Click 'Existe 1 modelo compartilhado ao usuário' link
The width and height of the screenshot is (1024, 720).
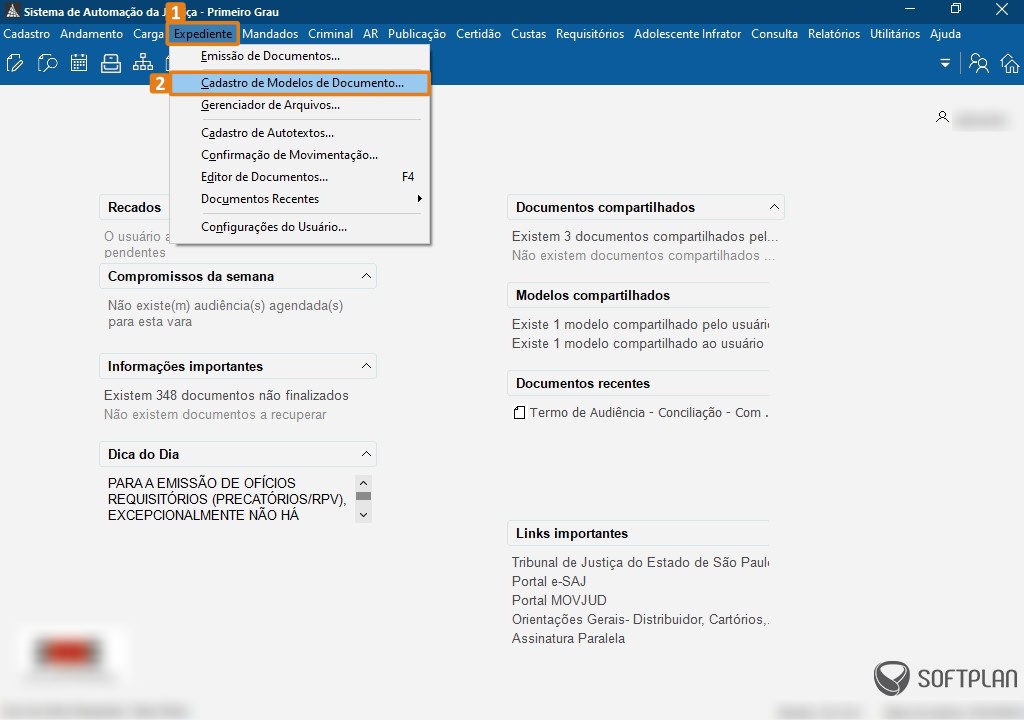click(x=637, y=344)
